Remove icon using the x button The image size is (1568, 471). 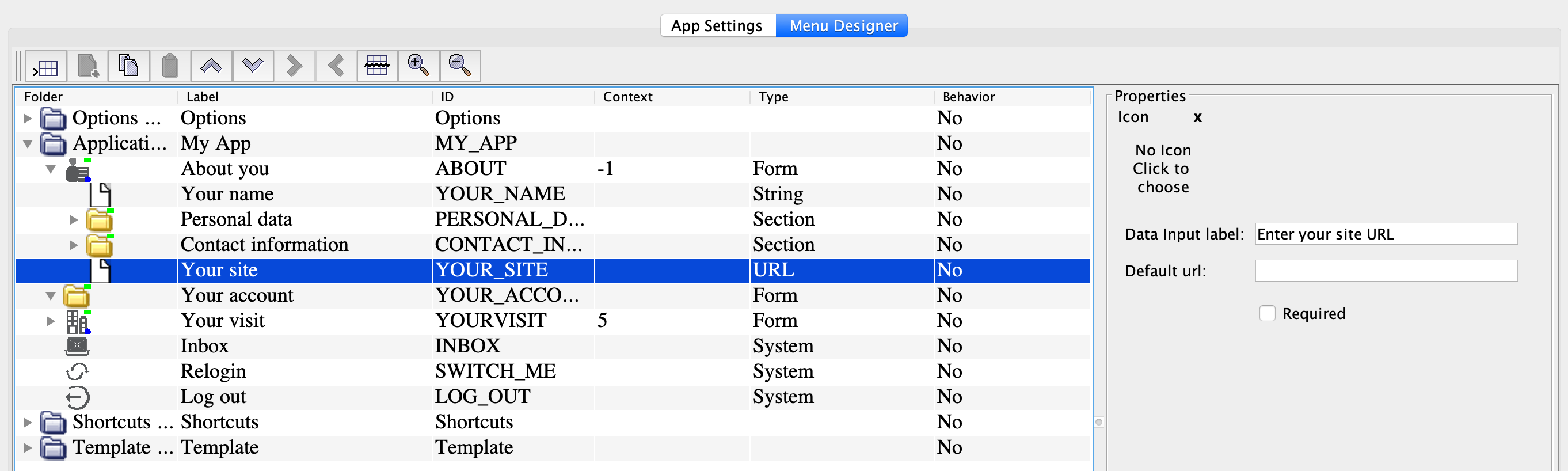click(x=1197, y=117)
